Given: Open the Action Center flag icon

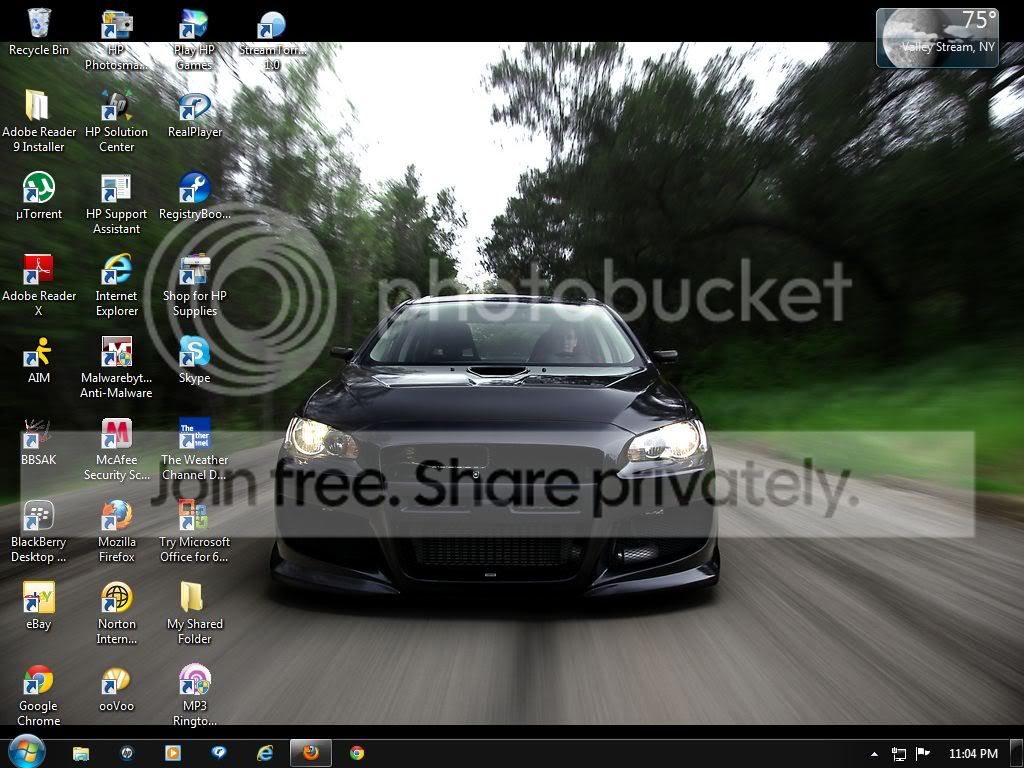Looking at the screenshot, I should tap(923, 754).
